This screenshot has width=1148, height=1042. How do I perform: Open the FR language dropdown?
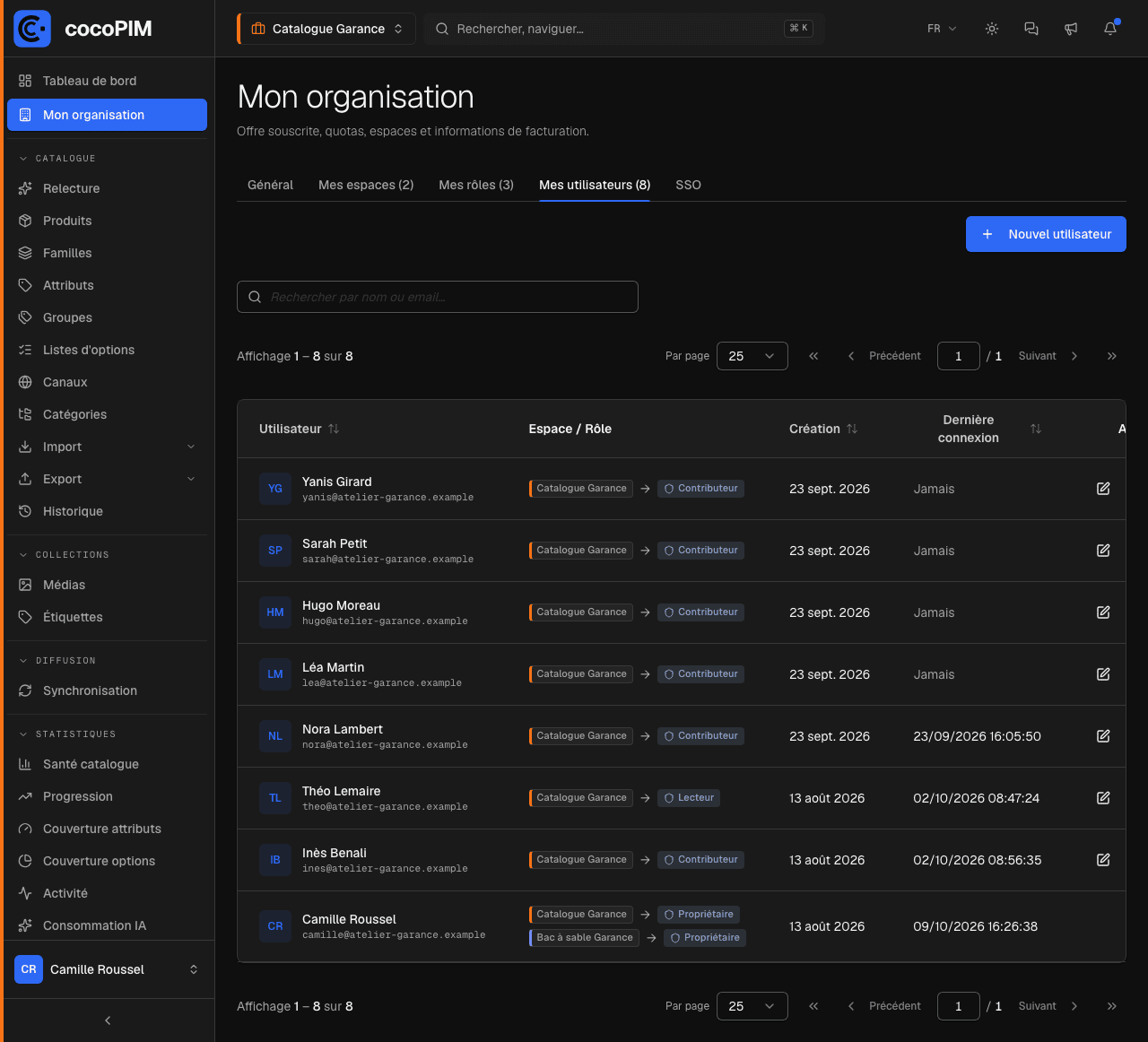pyautogui.click(x=942, y=29)
